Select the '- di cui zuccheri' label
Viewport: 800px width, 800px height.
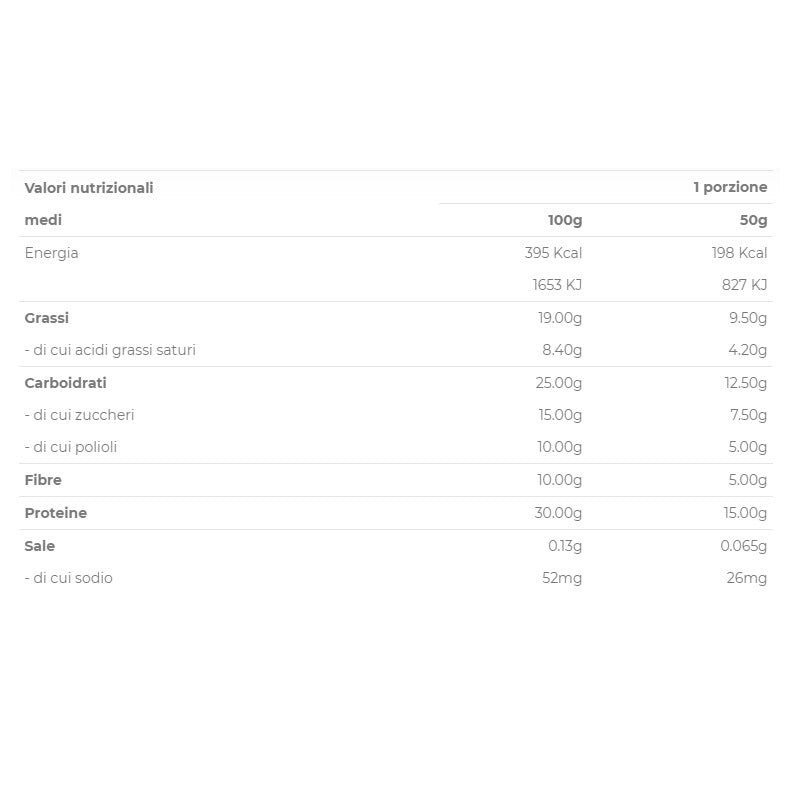point(79,415)
